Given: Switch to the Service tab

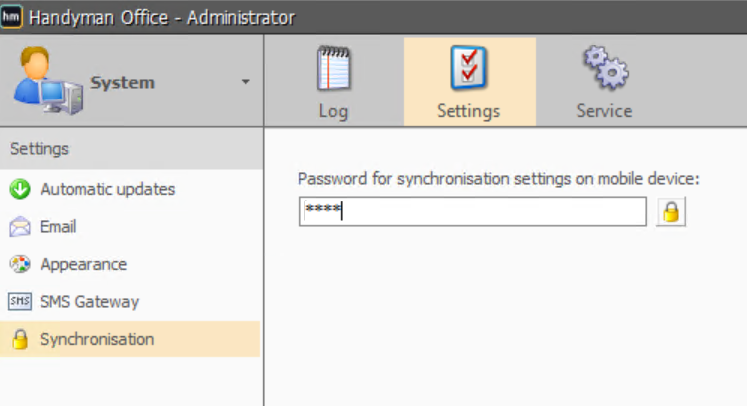Looking at the screenshot, I should [x=605, y=82].
